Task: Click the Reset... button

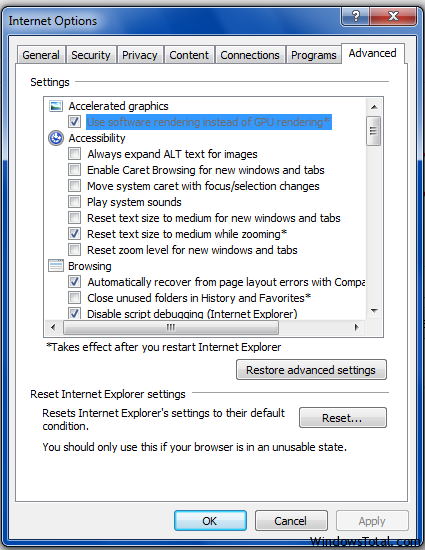Action: pos(343,418)
